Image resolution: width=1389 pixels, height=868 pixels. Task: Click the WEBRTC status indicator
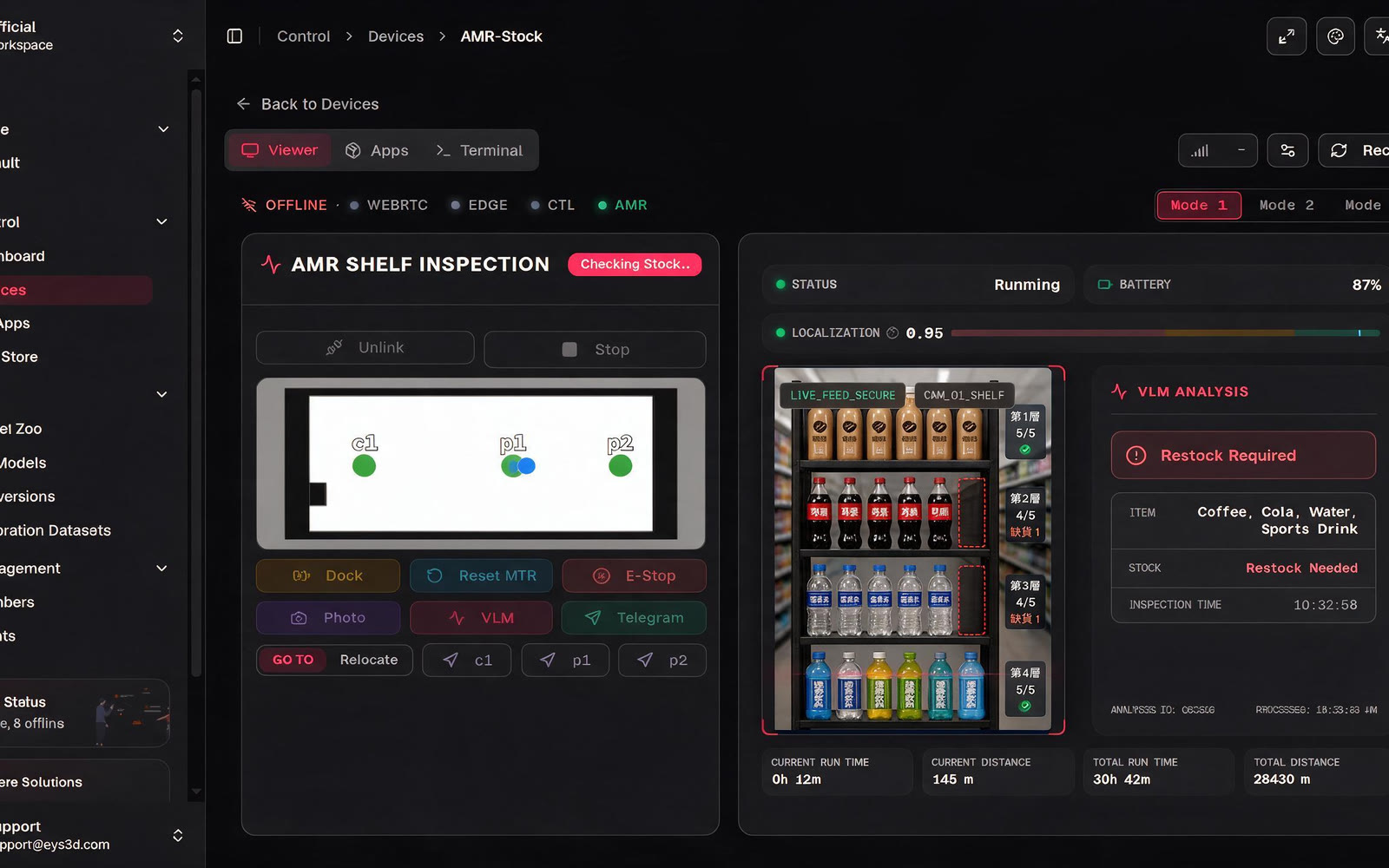pos(389,205)
